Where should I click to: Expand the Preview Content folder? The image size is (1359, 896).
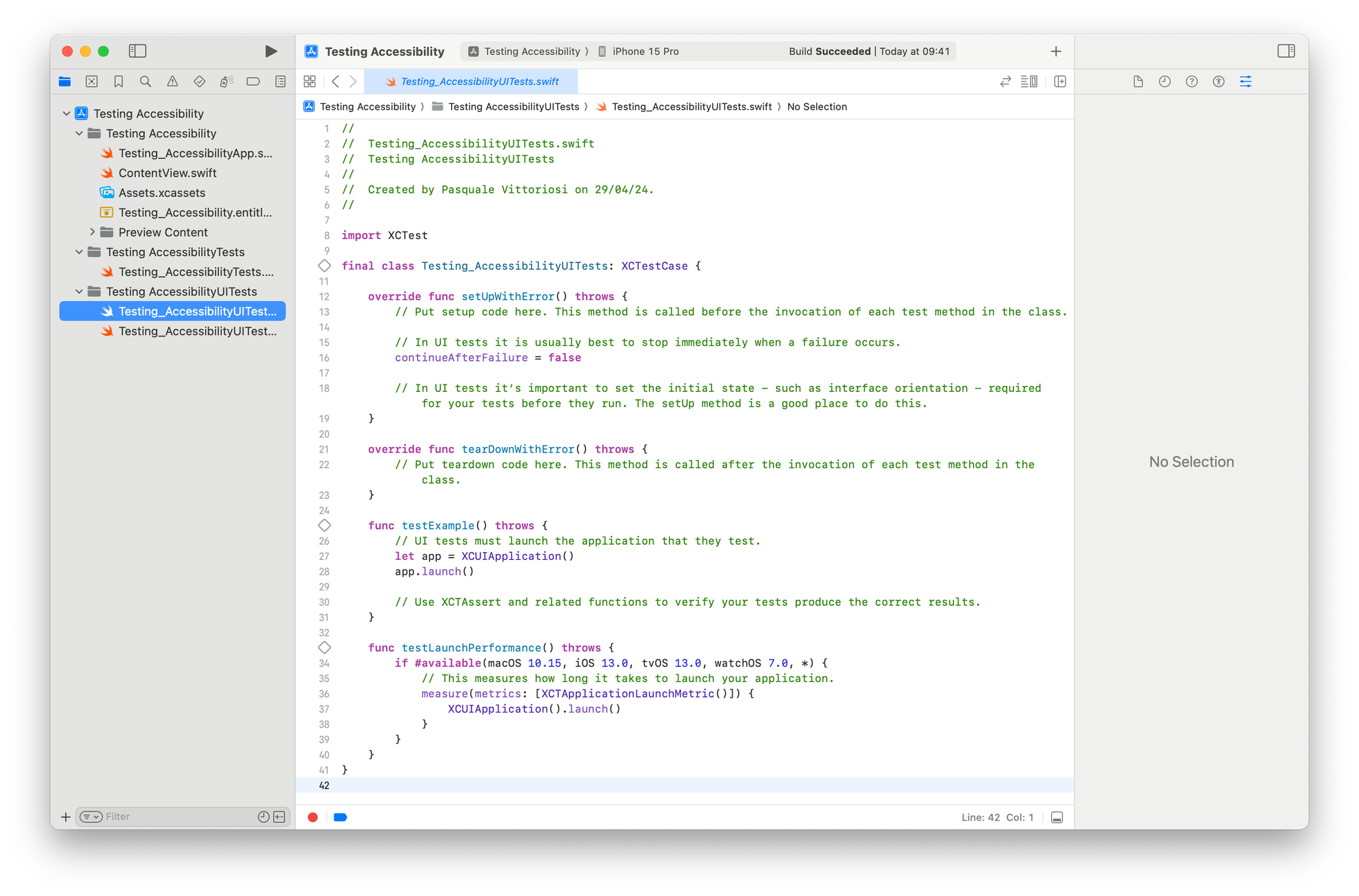point(94,232)
